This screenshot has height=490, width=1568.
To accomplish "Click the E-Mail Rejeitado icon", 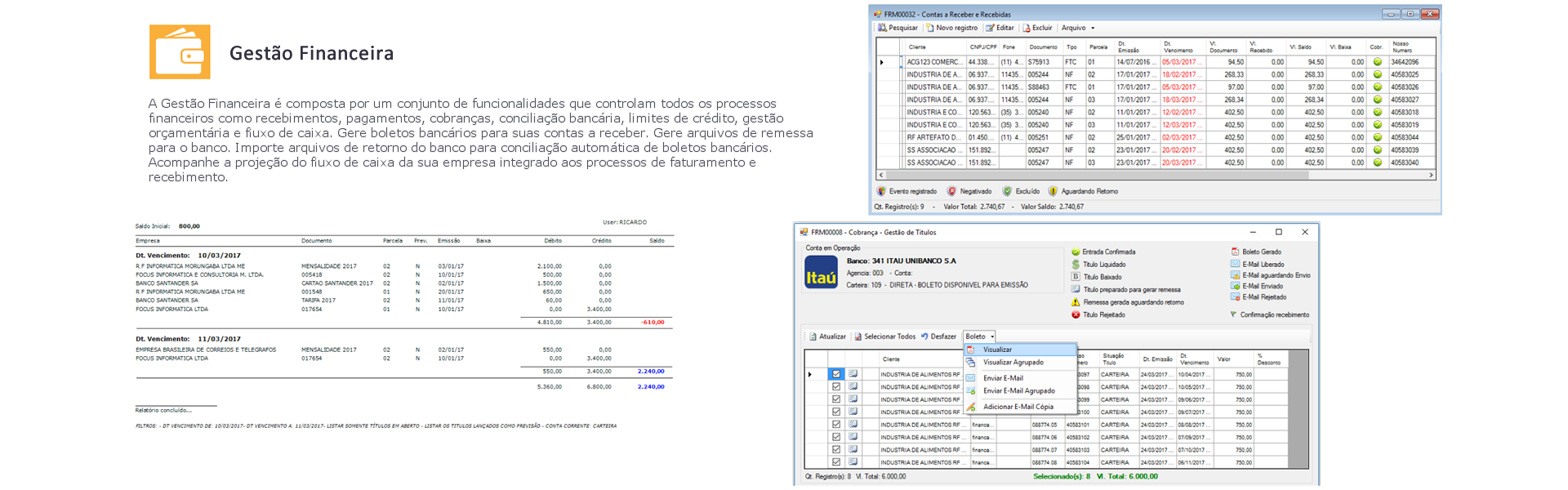I will pyautogui.click(x=1235, y=296).
